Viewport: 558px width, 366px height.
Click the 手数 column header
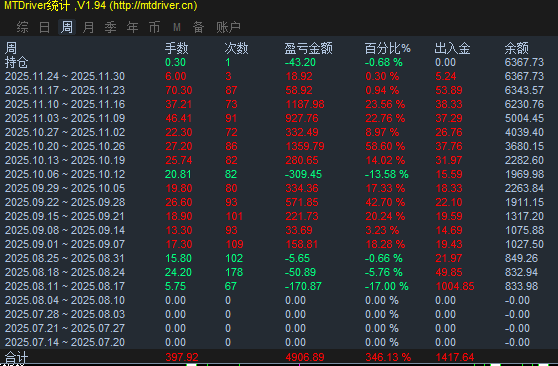(x=177, y=48)
